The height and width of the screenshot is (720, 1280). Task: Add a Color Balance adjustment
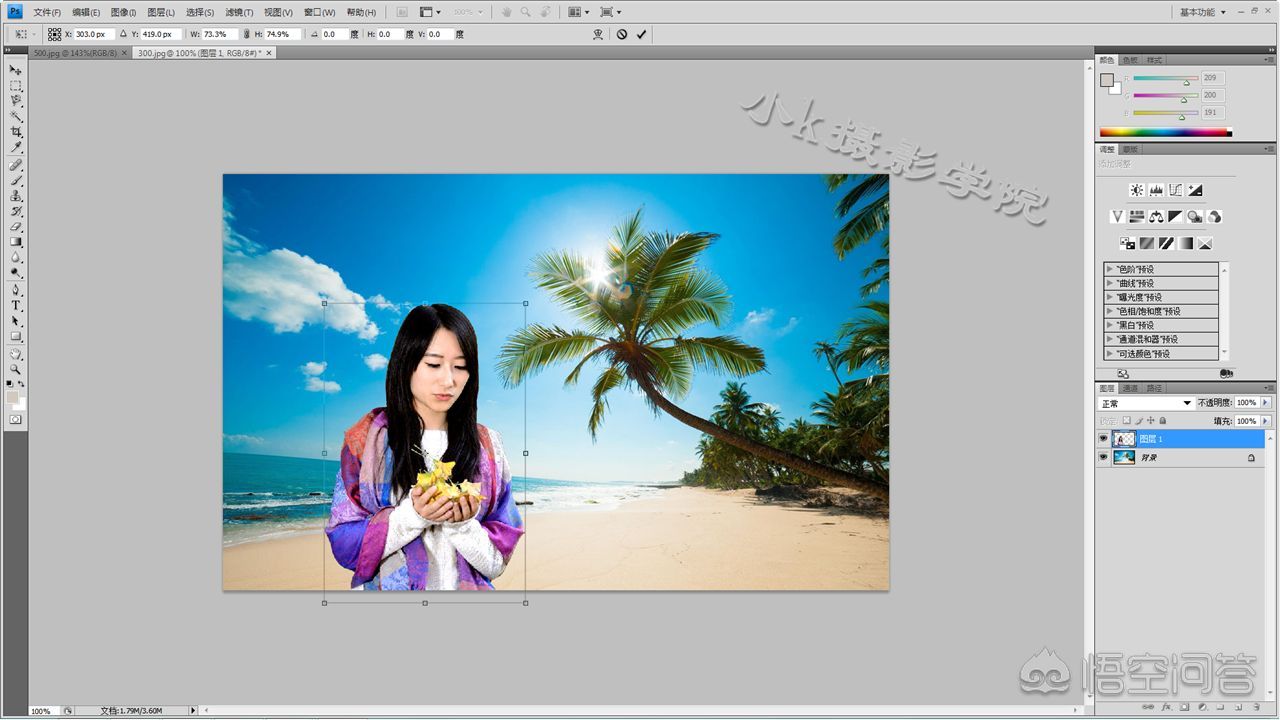coord(1156,216)
